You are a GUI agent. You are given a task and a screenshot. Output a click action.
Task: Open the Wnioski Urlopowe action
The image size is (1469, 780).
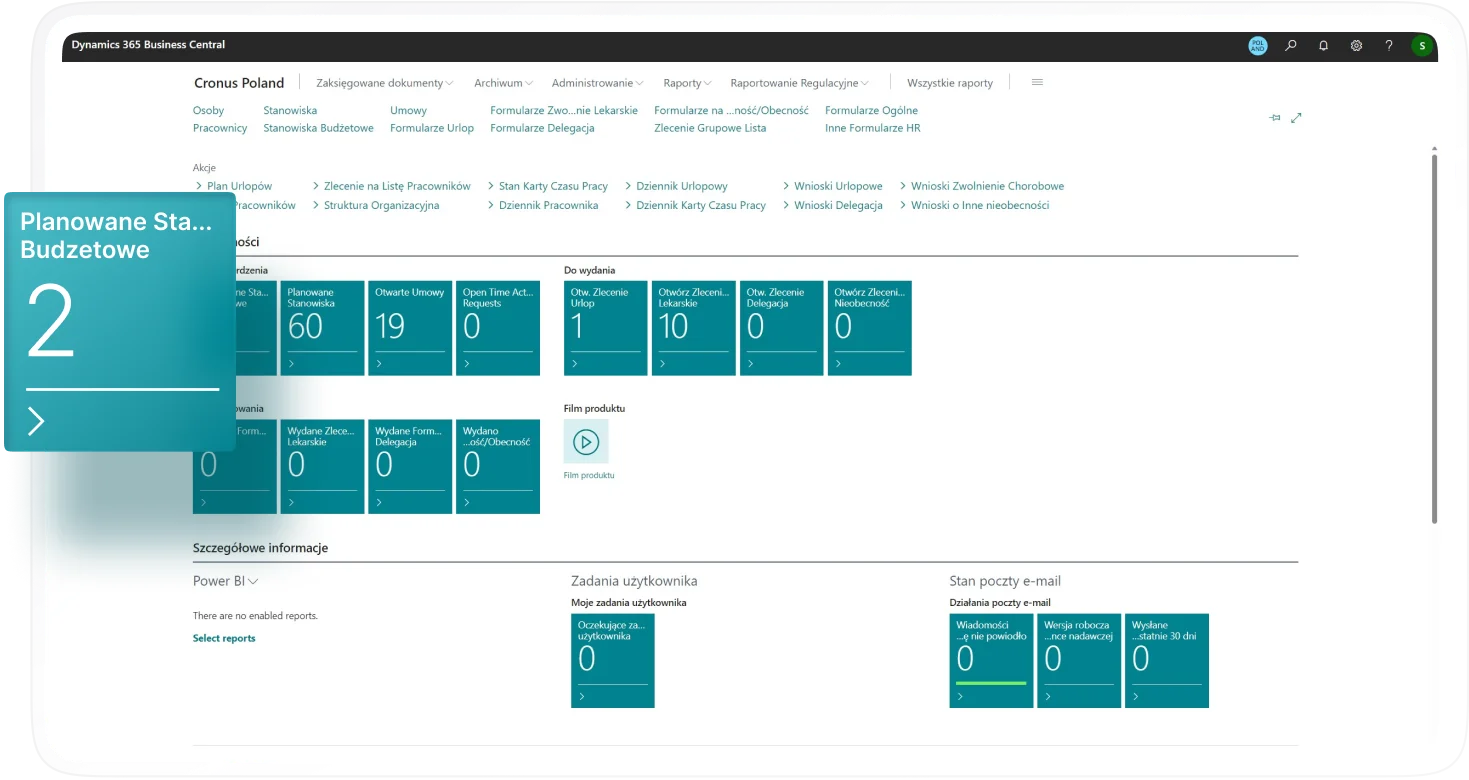coord(838,186)
